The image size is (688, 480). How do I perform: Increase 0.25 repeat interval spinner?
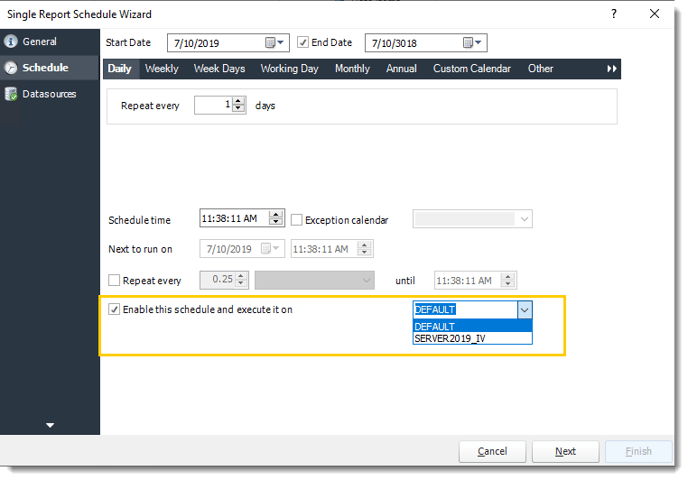[240, 276]
